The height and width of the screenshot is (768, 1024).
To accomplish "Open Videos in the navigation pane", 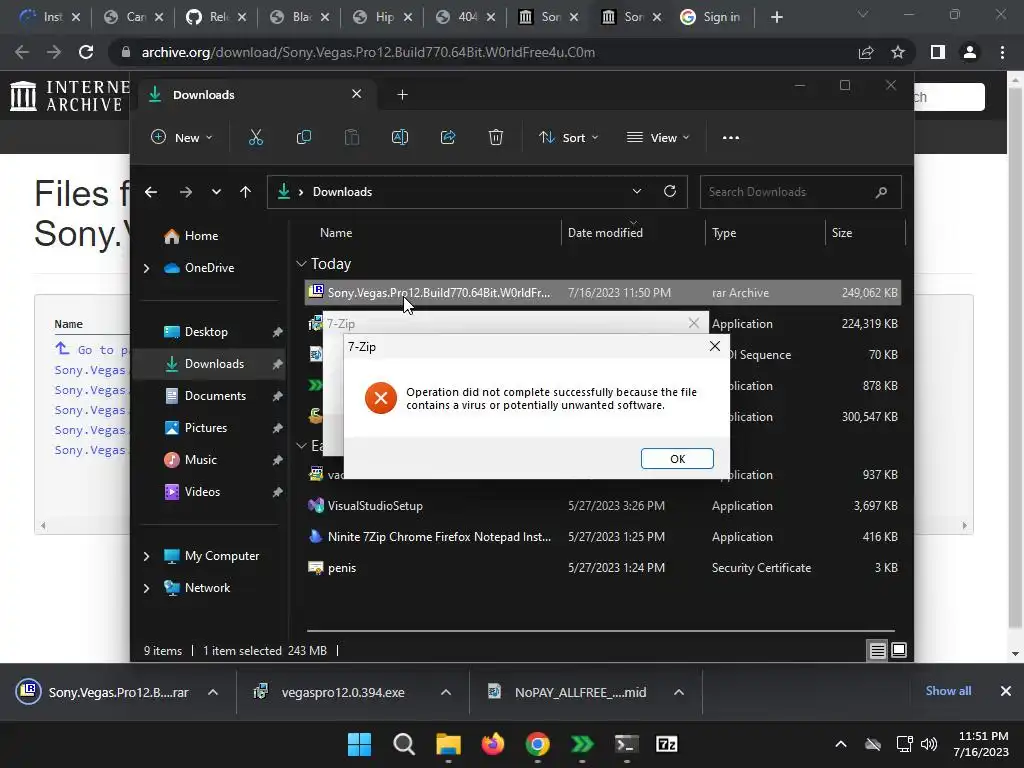I will 202,492.
